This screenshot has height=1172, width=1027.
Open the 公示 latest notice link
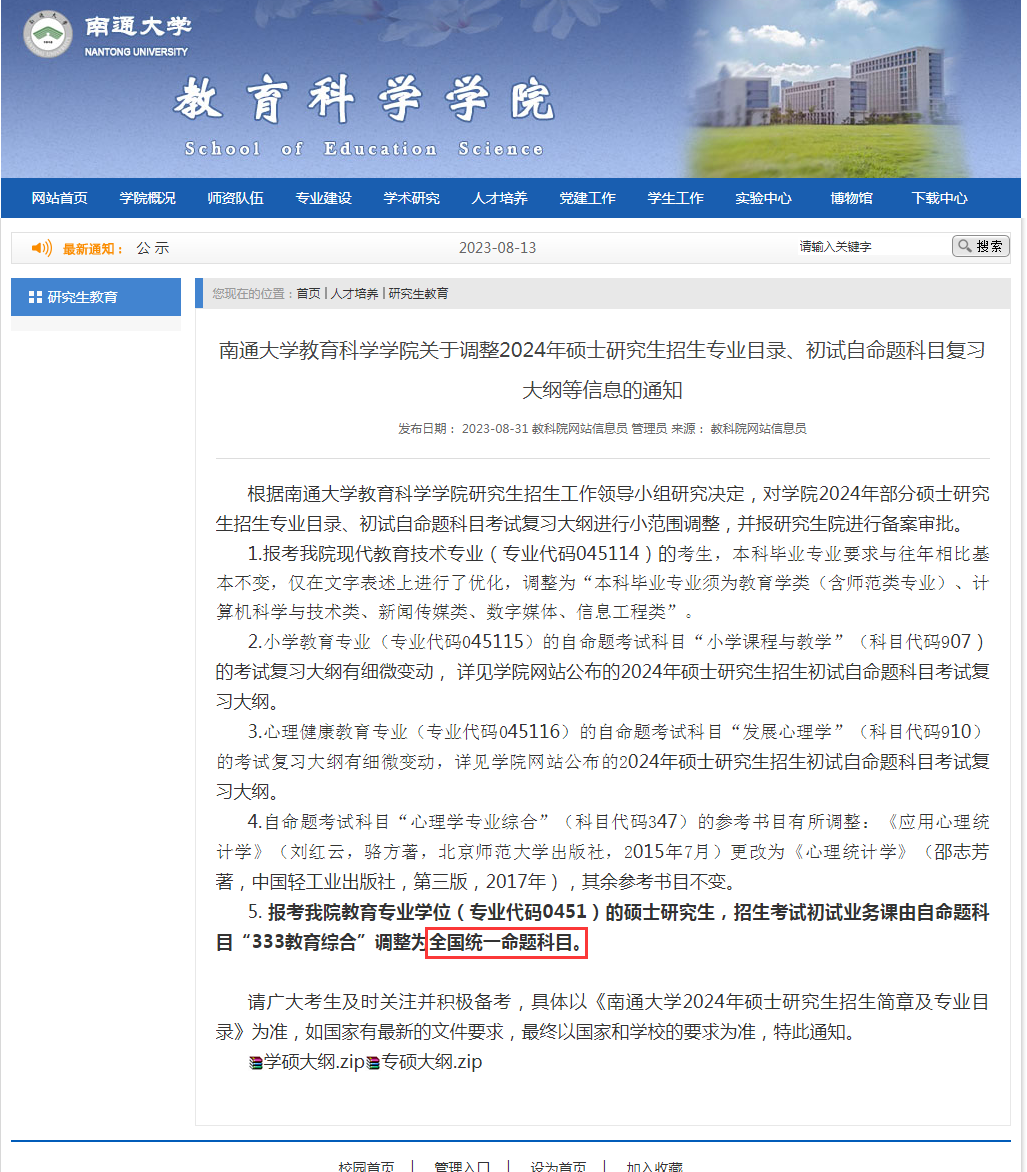[153, 248]
